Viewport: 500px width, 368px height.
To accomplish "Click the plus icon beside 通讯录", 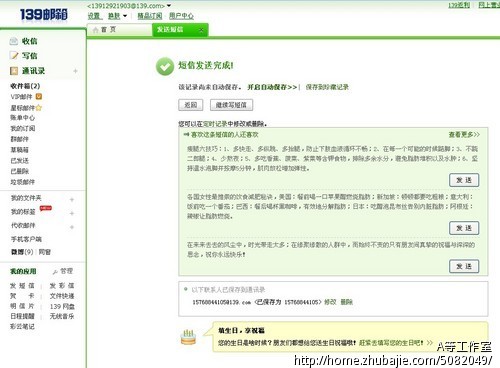I will [x=75, y=71].
